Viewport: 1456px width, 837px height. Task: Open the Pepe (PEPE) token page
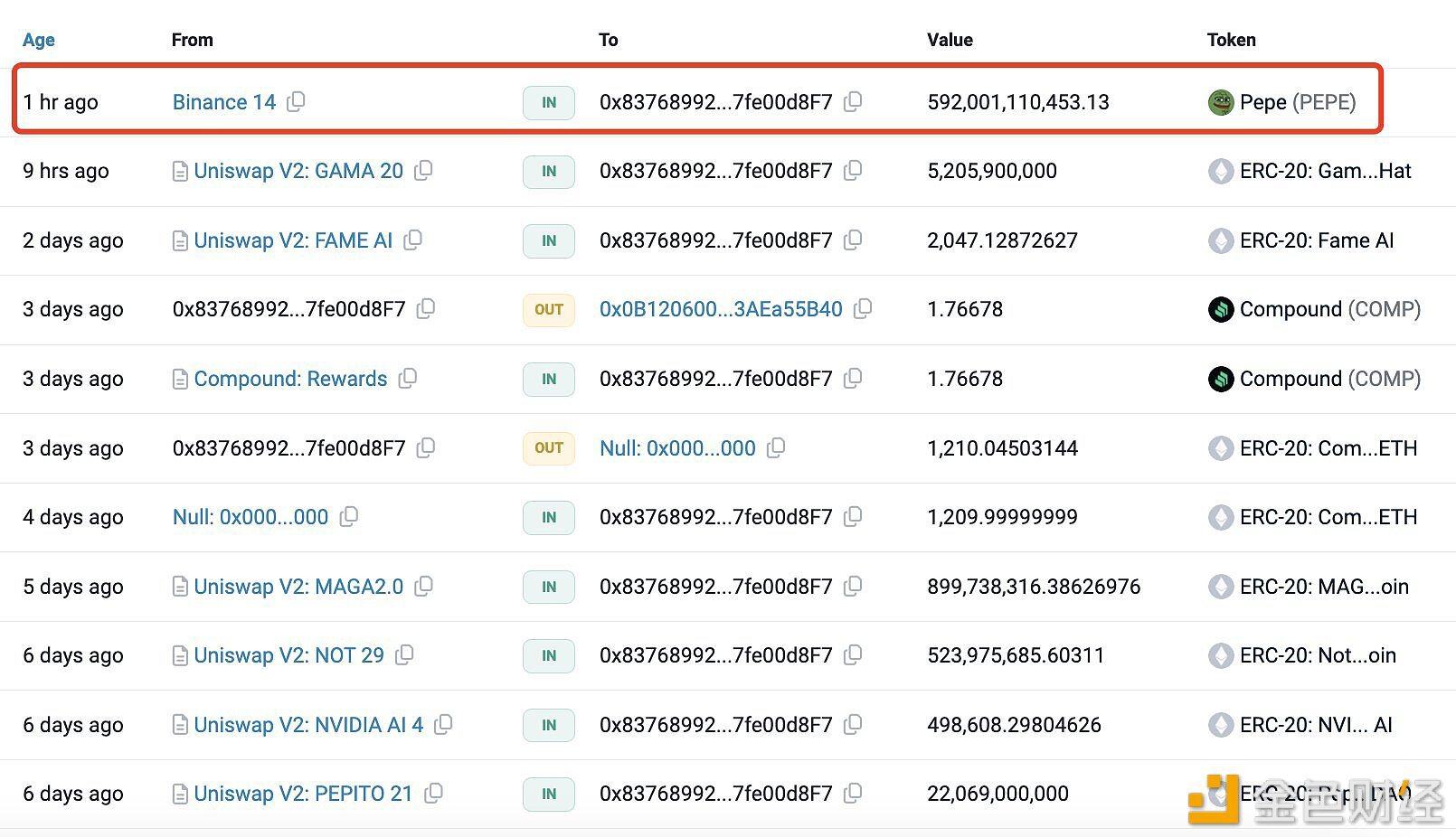[1298, 102]
